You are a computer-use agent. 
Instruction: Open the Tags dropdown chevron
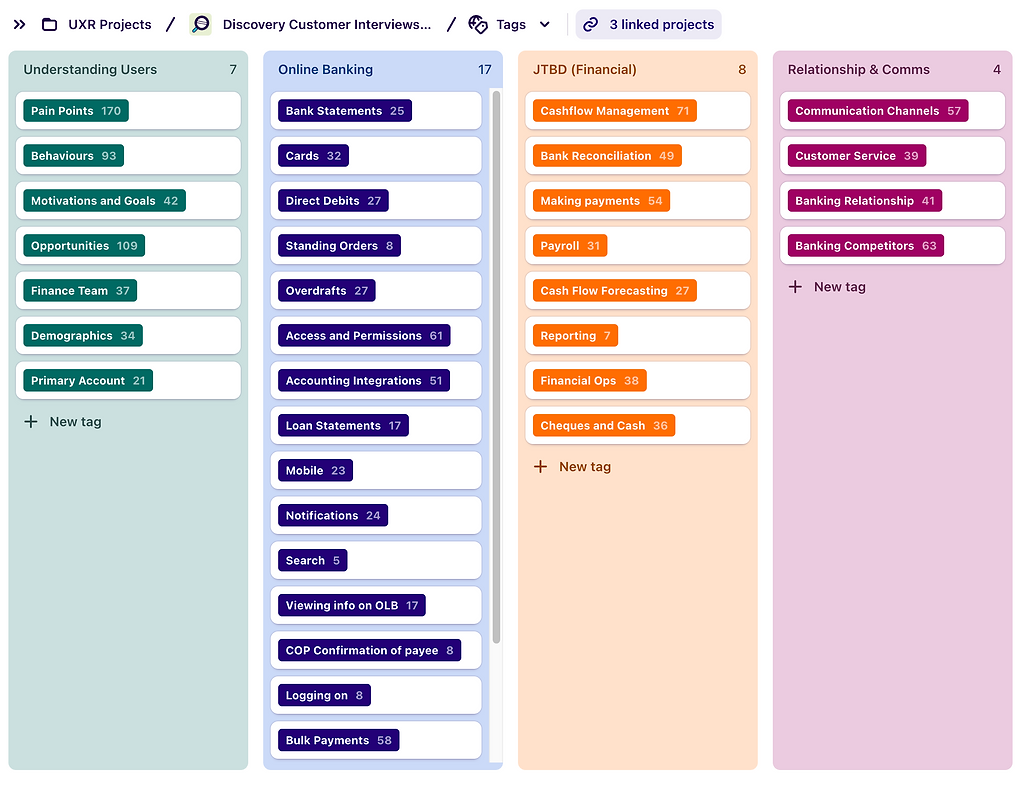click(x=545, y=24)
